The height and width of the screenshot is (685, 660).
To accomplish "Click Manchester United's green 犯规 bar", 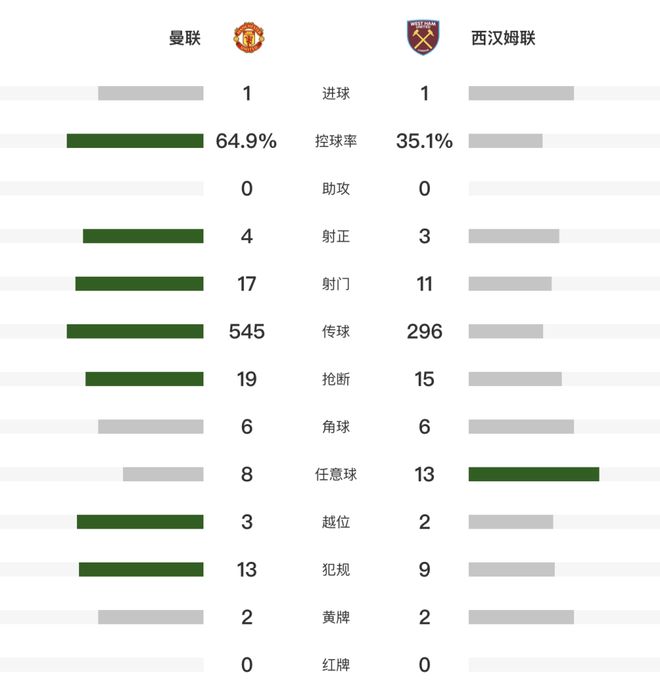I will click(141, 569).
